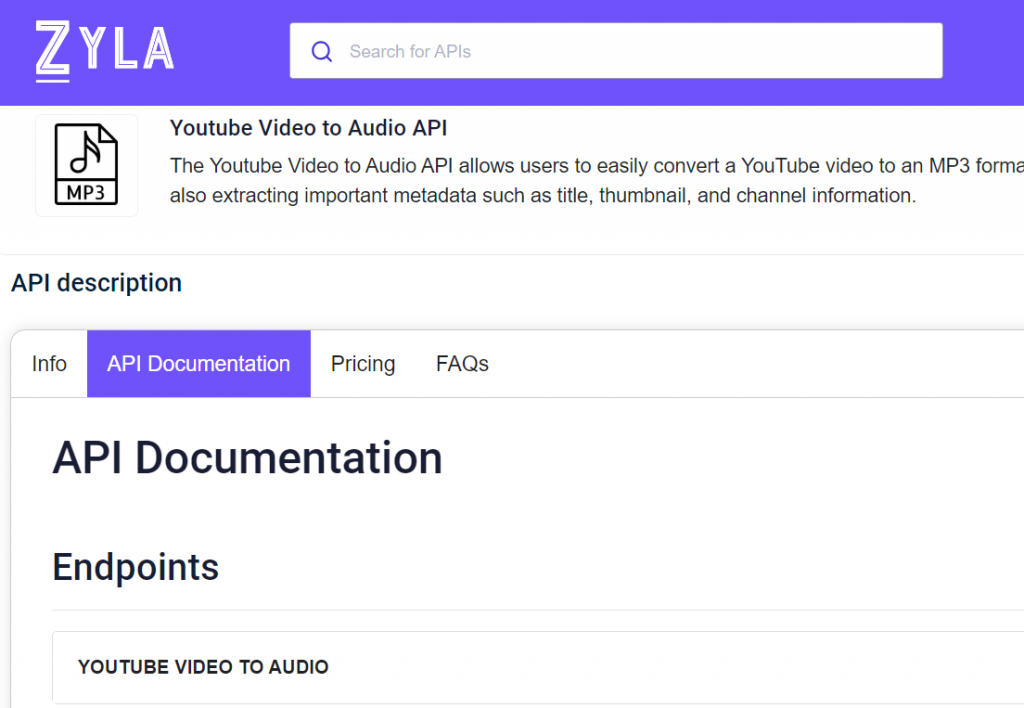This screenshot has width=1024, height=708.
Task: Focus the Search for APIs field
Action: 616,51
